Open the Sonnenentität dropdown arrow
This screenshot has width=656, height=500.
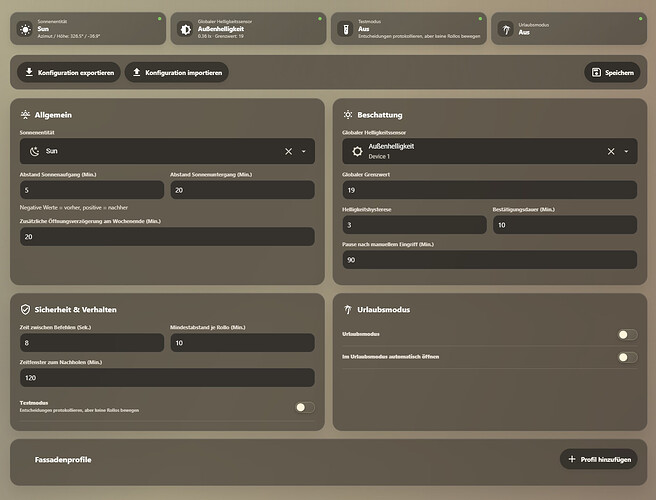[x=304, y=151]
